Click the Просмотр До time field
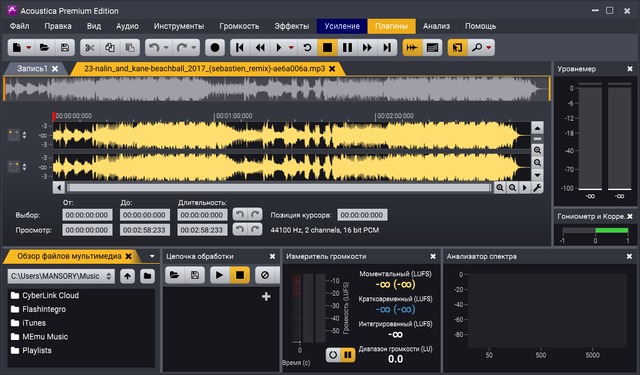Viewport: 640px width, 375px height. pos(144,230)
